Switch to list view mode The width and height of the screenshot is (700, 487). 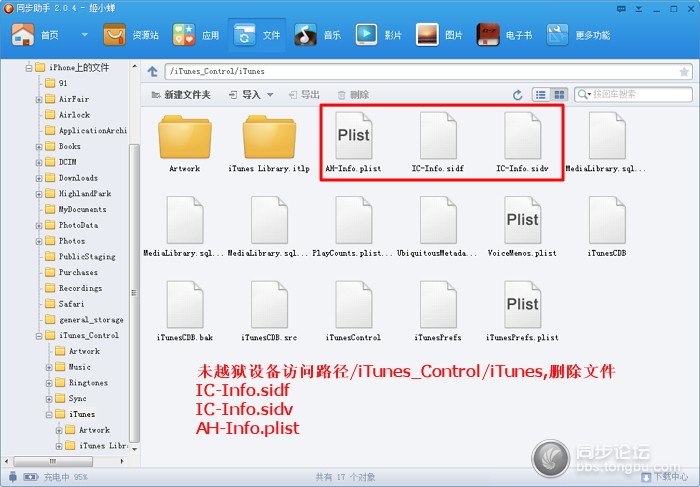tap(541, 95)
